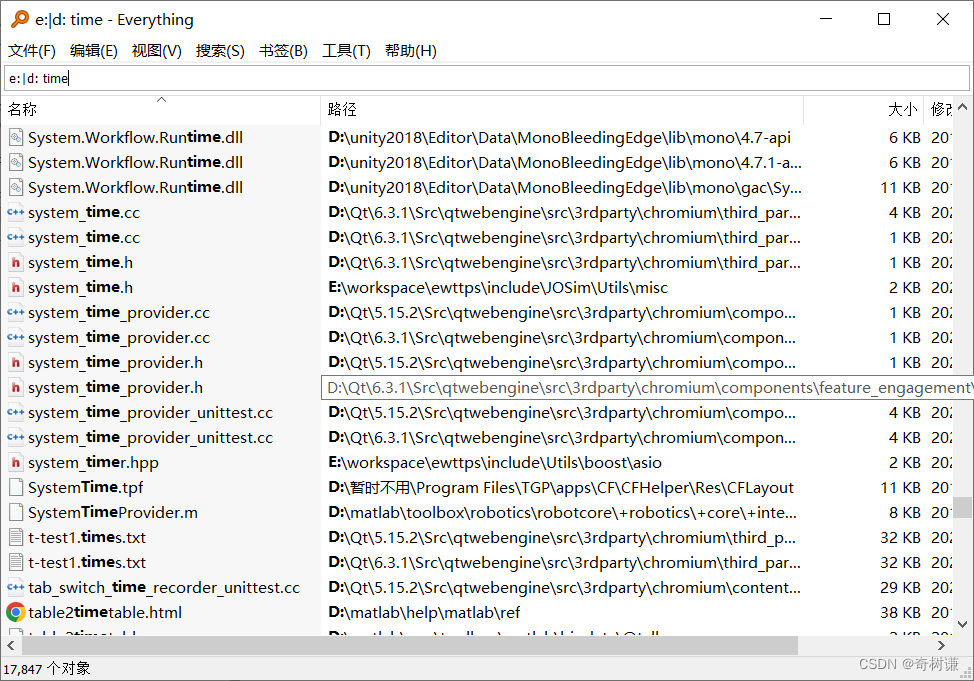Image resolution: width=974 pixels, height=681 pixels.
Task: Select the tab_switch_time_recorder_unittest.cc file name
Action: [x=164, y=587]
